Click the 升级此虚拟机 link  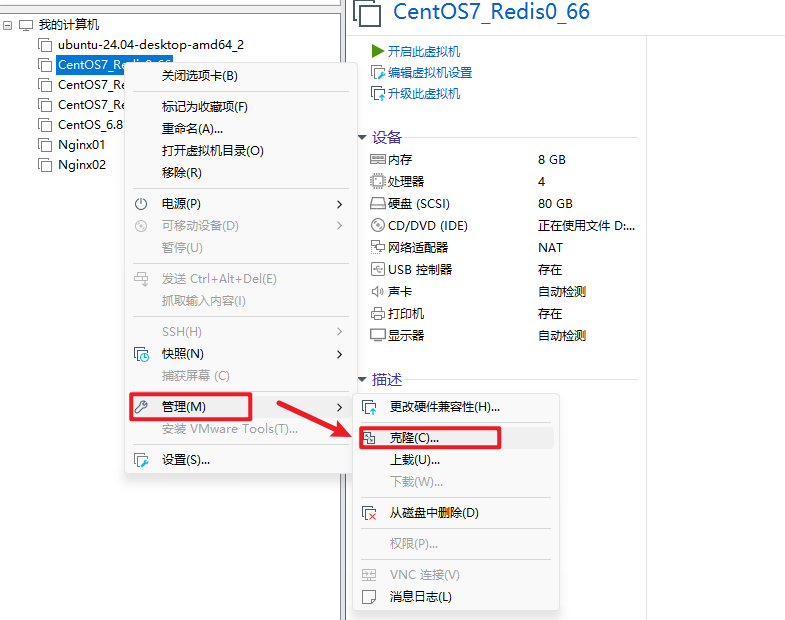coord(424,94)
